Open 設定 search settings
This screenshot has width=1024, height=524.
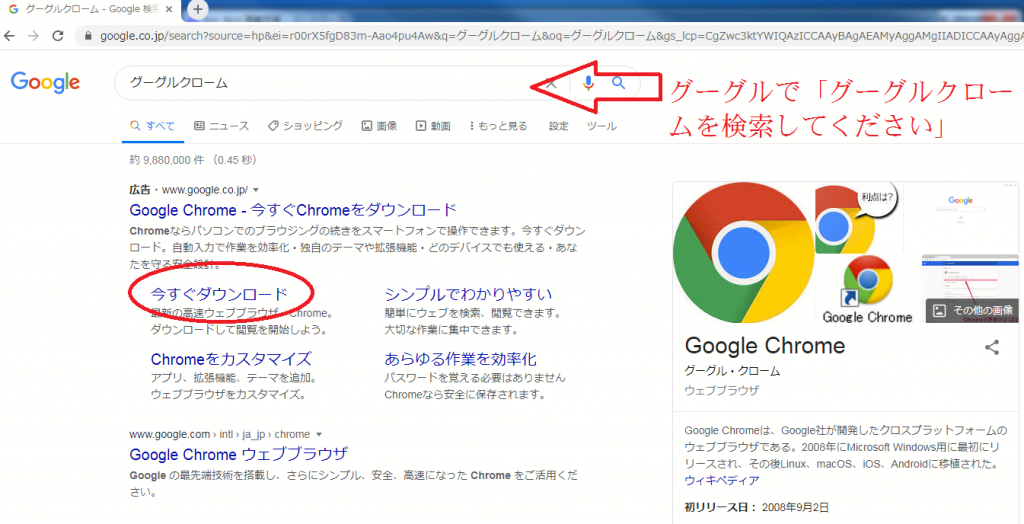coord(558,126)
